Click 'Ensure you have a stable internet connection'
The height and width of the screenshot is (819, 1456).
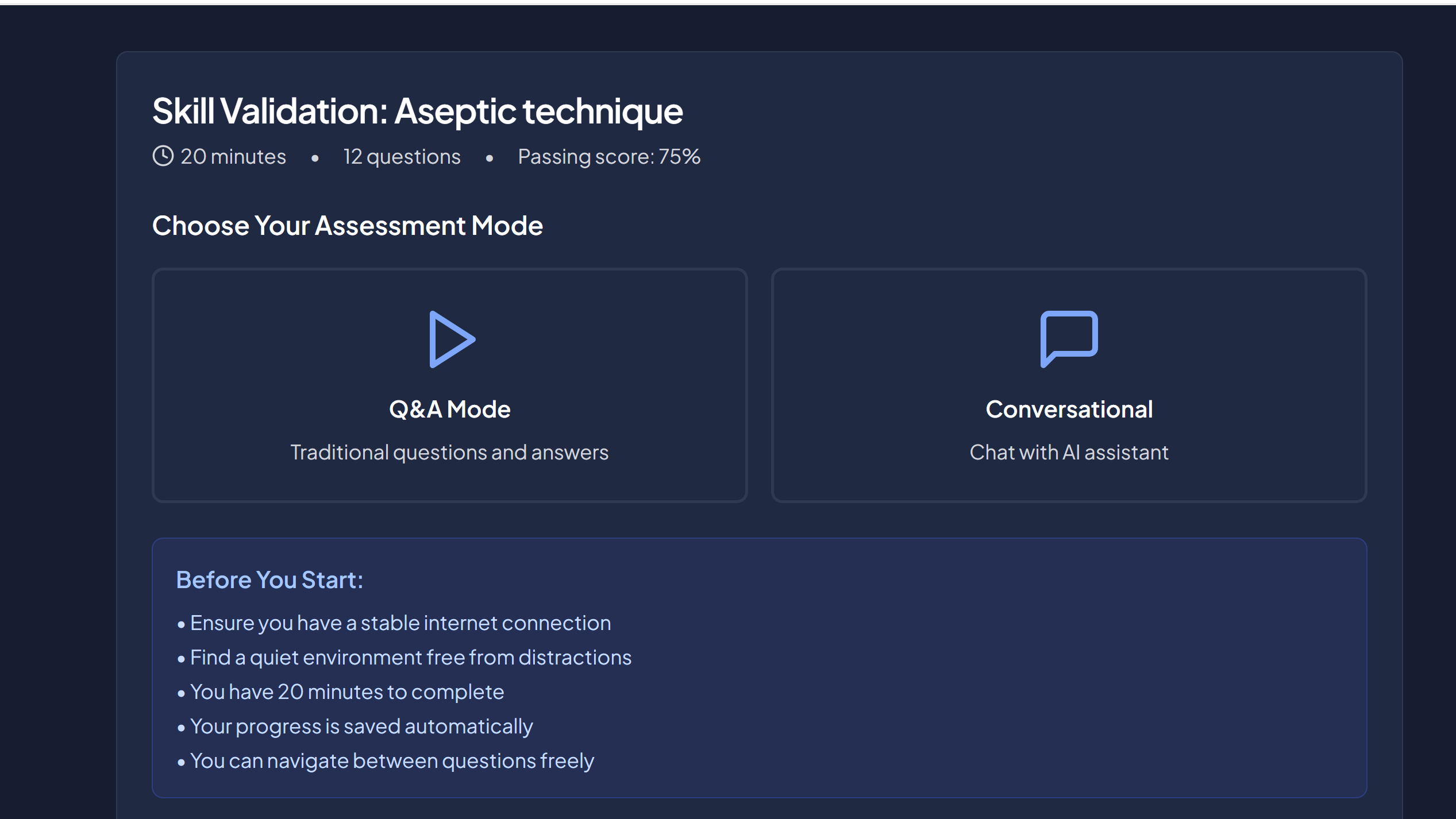400,623
